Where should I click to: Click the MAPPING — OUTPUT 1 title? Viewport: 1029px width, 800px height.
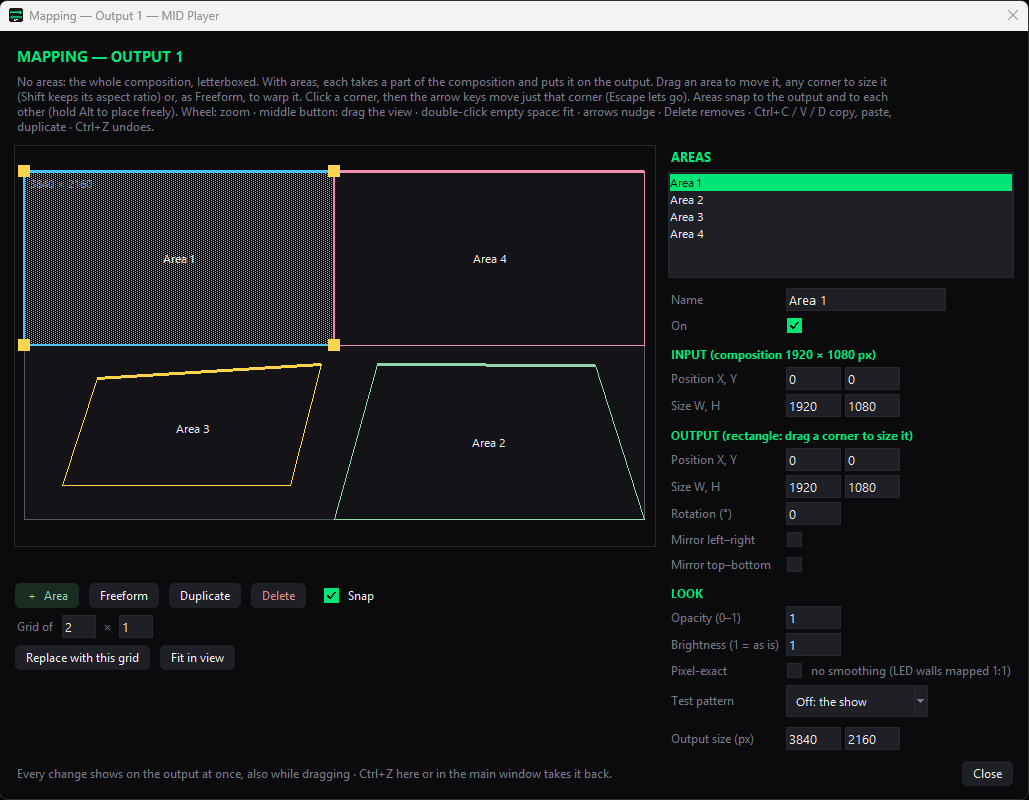[x=100, y=56]
